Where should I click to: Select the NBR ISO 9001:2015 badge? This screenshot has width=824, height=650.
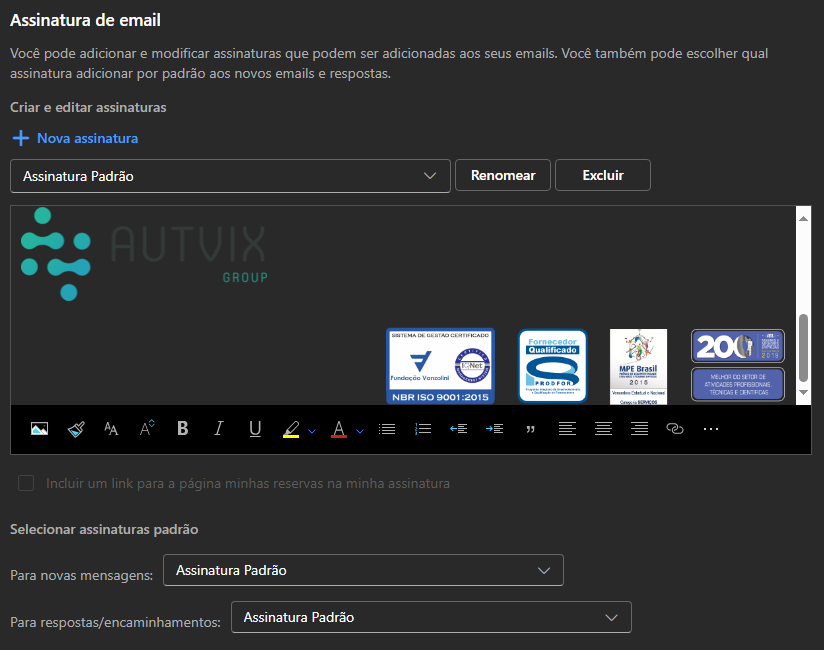(x=440, y=366)
